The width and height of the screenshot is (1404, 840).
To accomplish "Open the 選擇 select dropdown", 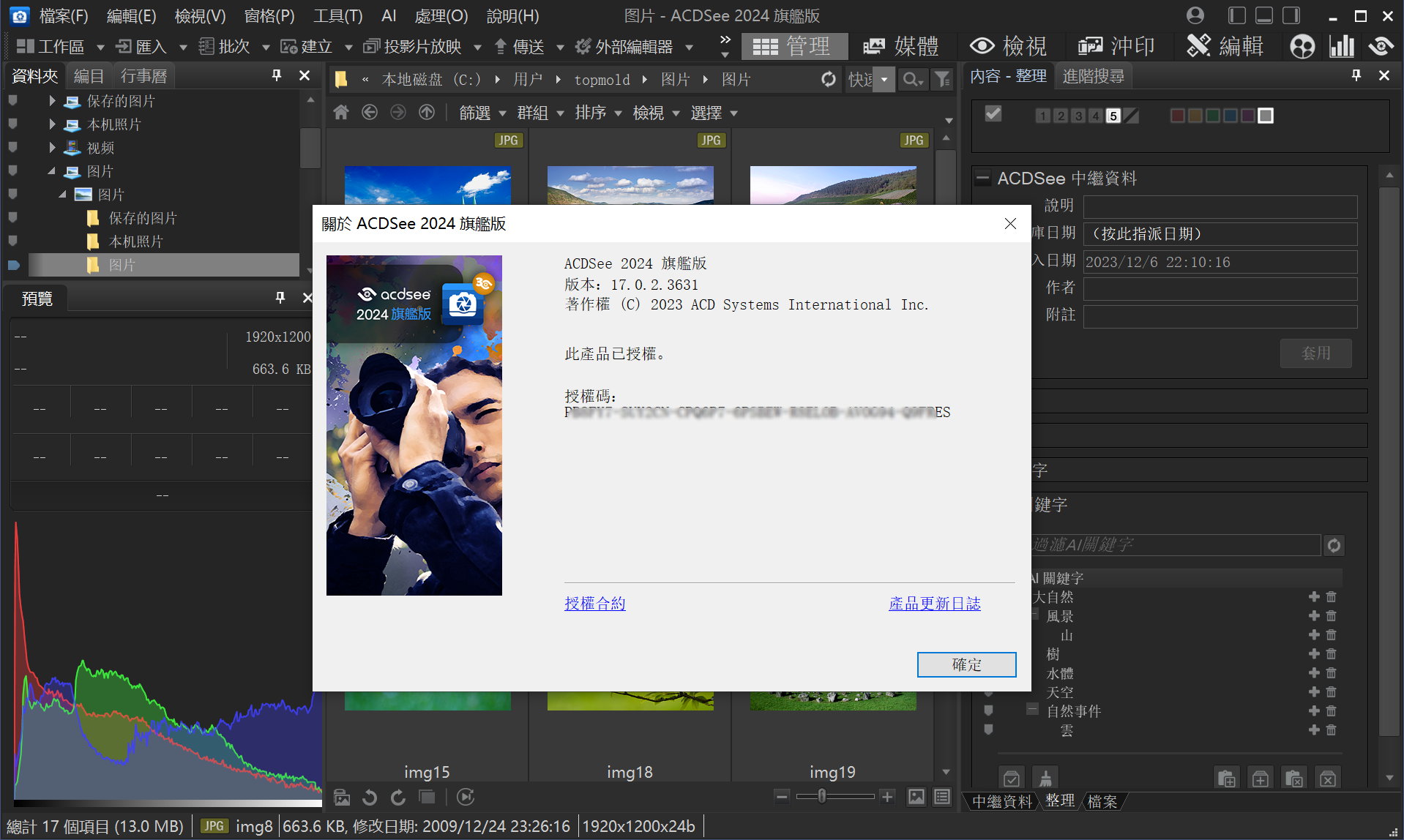I will coord(714,113).
